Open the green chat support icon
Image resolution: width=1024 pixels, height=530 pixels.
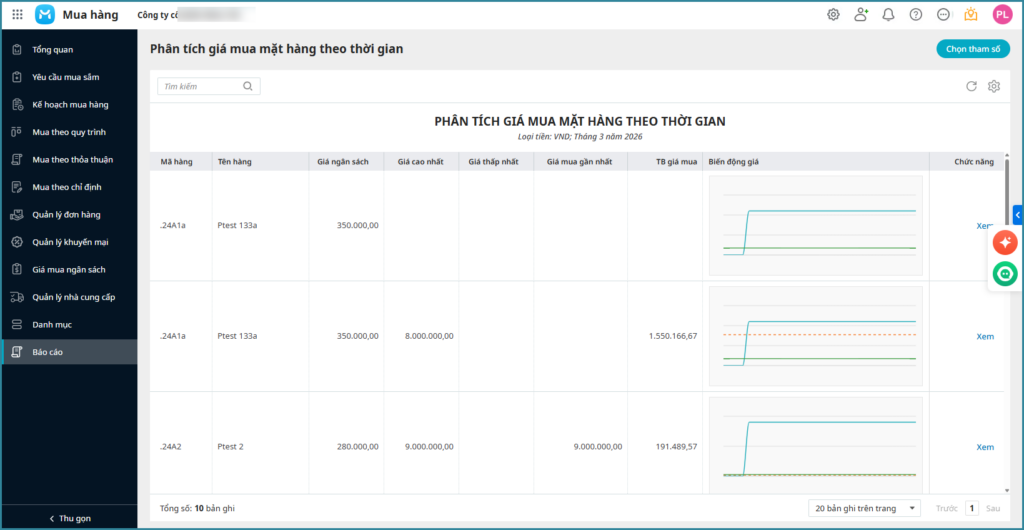click(x=1005, y=273)
